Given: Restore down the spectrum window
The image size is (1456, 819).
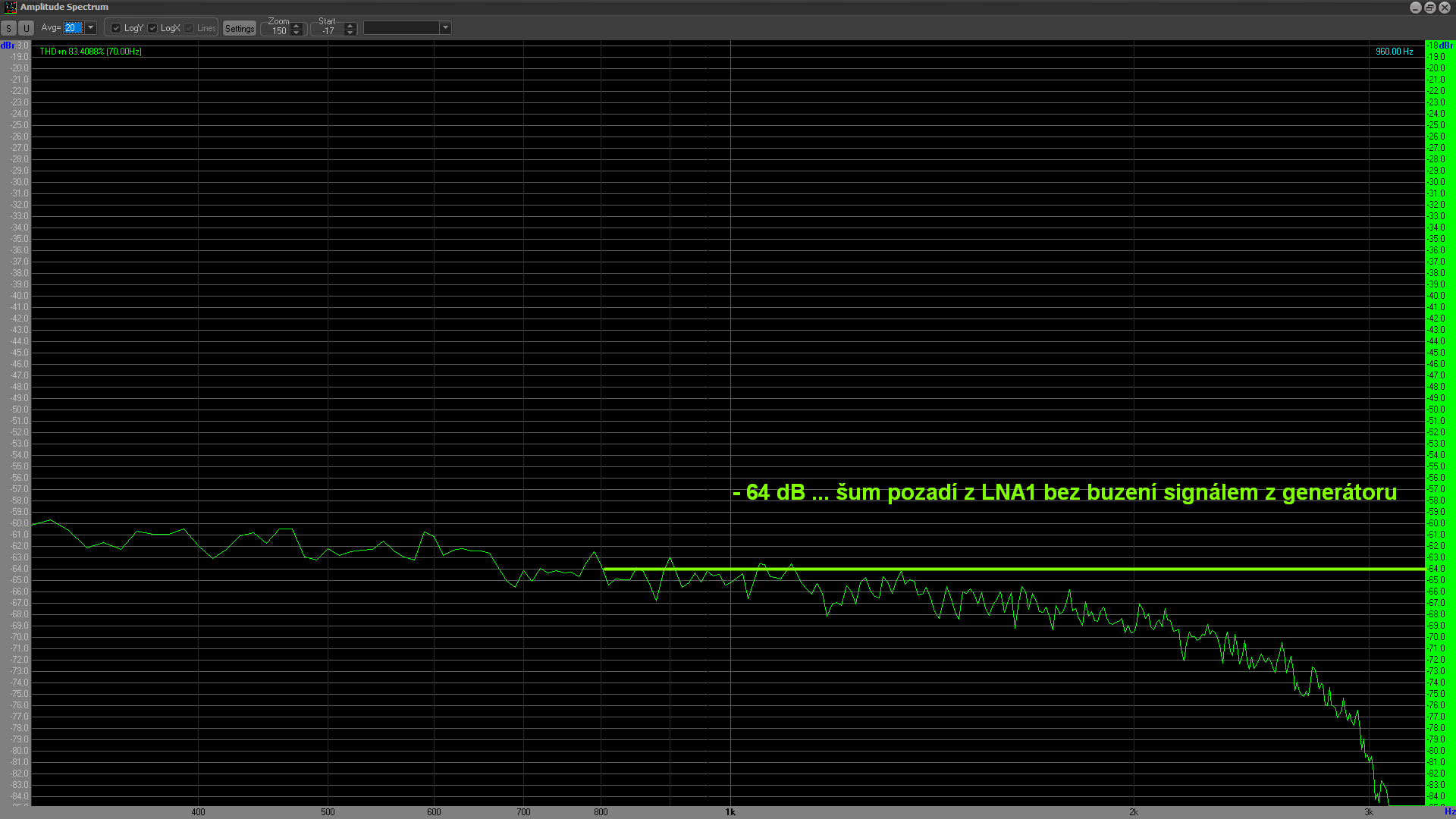Looking at the screenshot, I should pos(1429,7).
